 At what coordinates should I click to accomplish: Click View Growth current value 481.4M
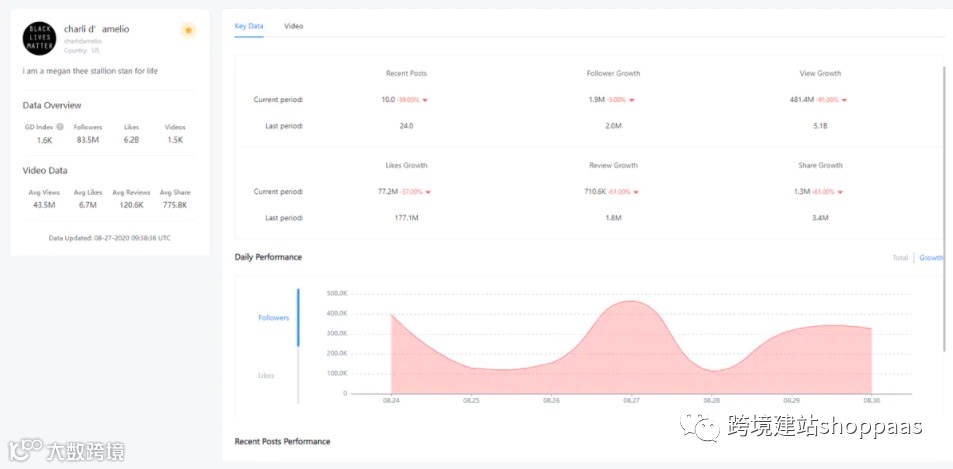tap(802, 100)
